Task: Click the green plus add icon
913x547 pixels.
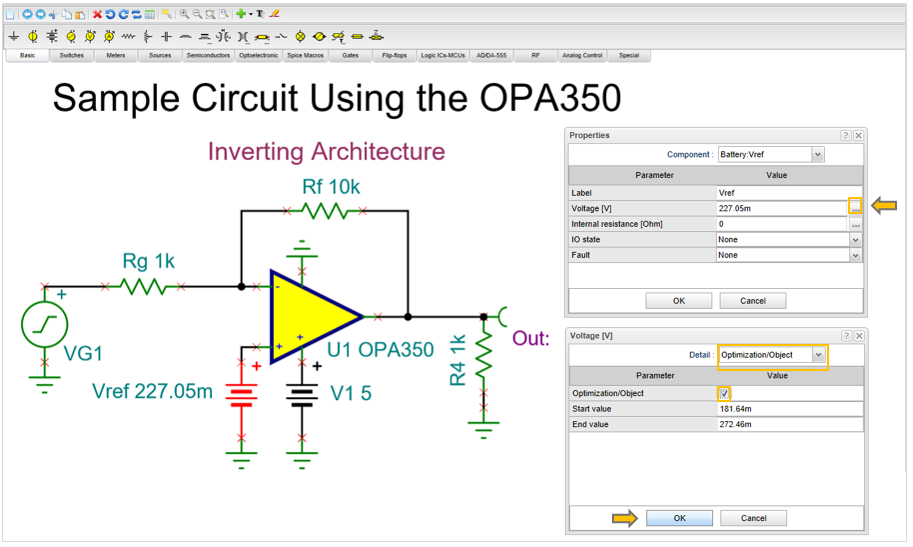Action: pyautogui.click(x=241, y=15)
